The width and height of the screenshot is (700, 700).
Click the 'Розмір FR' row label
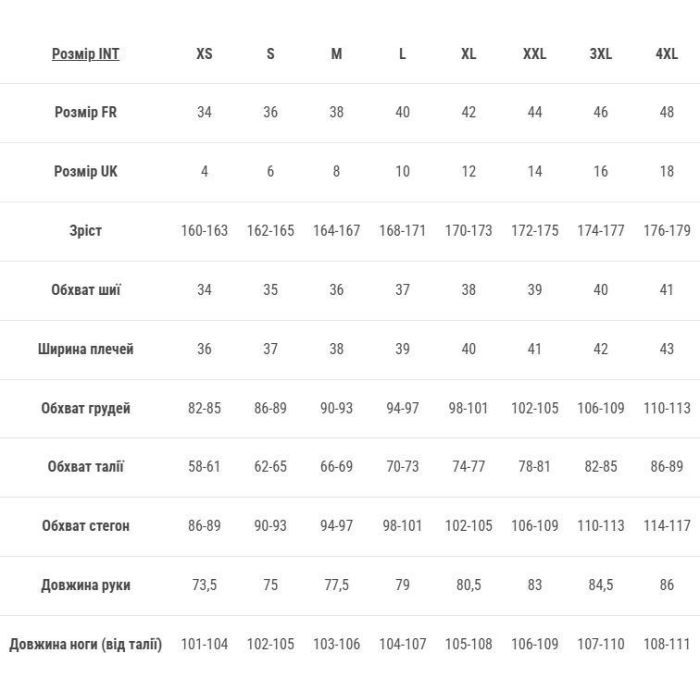pos(85,112)
